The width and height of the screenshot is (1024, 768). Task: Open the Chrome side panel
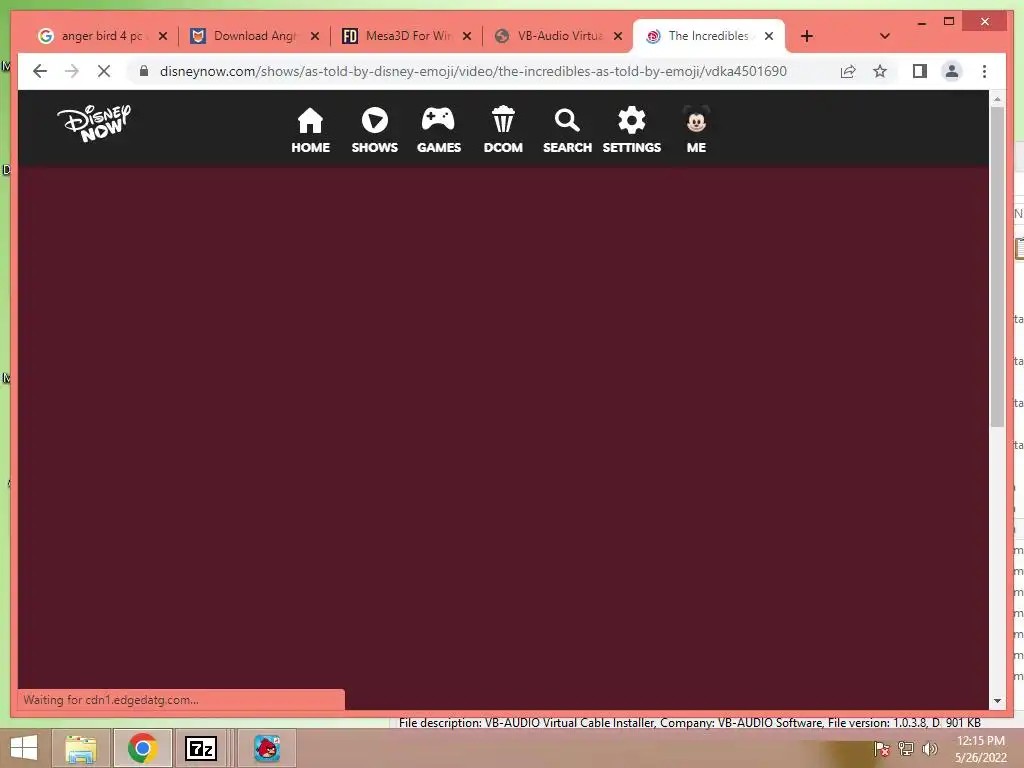click(920, 71)
